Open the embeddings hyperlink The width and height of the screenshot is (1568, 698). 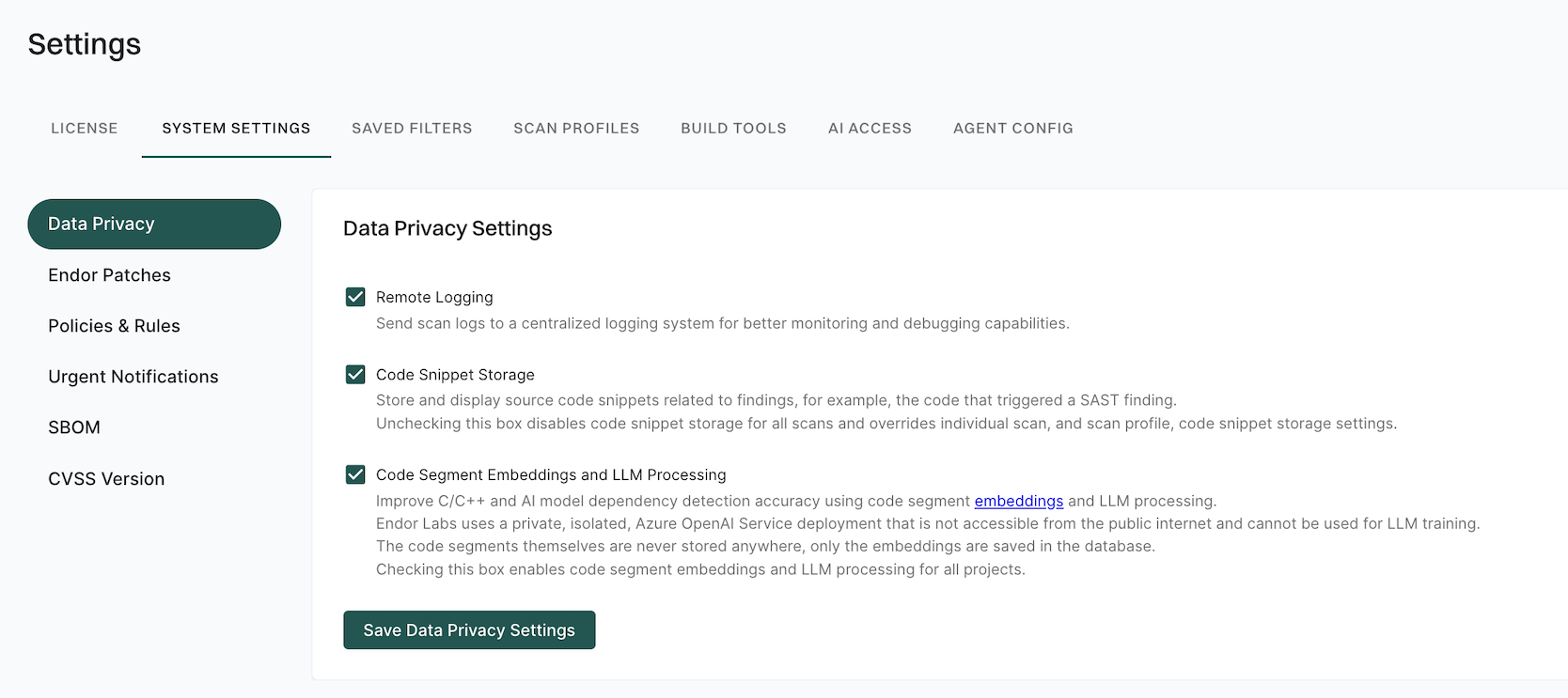pos(1018,501)
